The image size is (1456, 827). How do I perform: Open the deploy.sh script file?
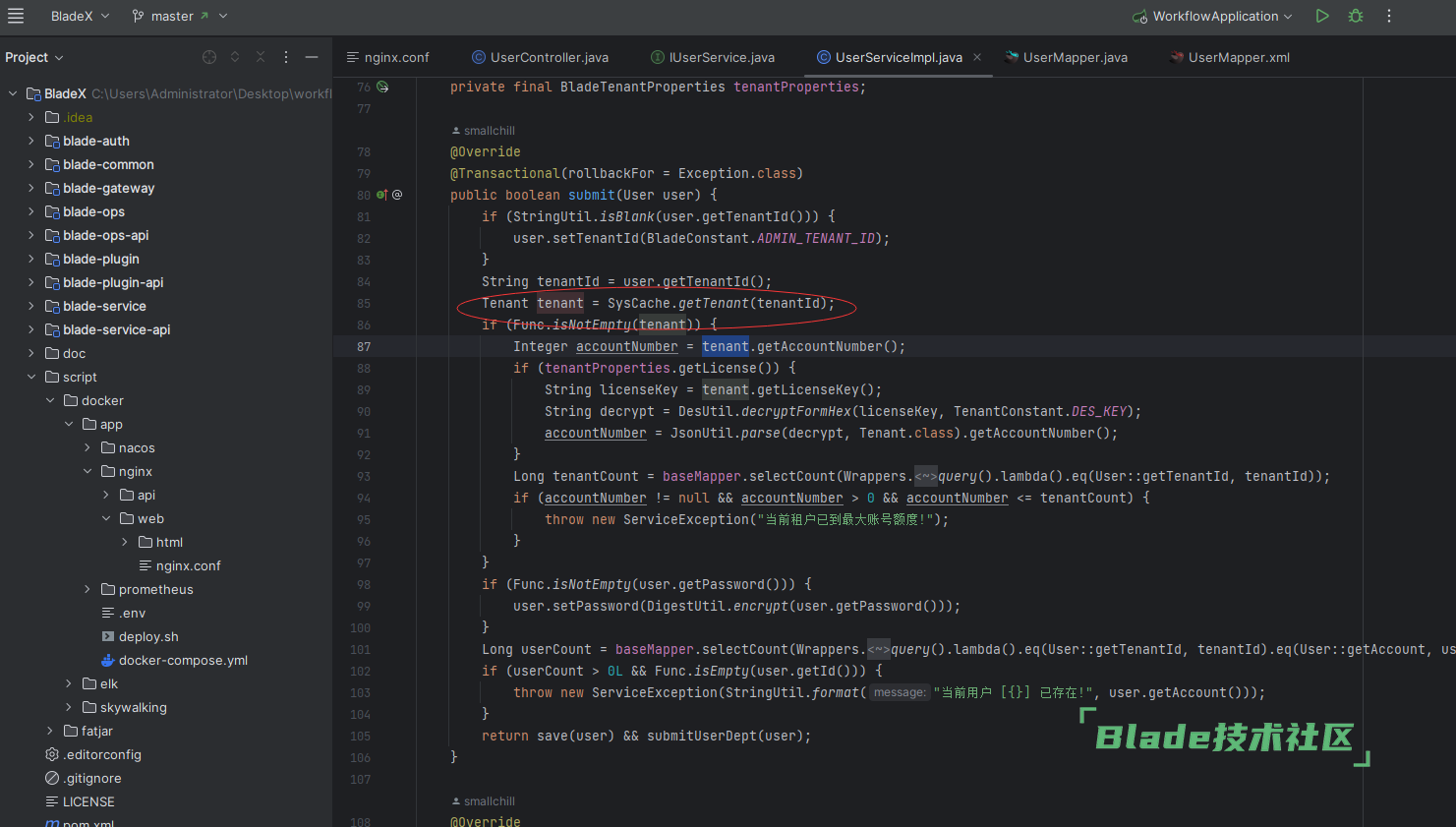[148, 636]
